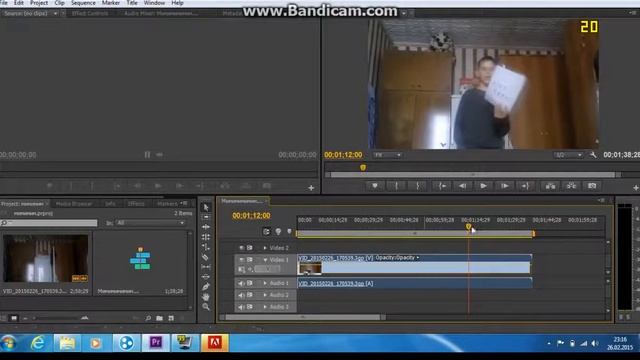Select the Rolling Edit tool

tap(206, 237)
